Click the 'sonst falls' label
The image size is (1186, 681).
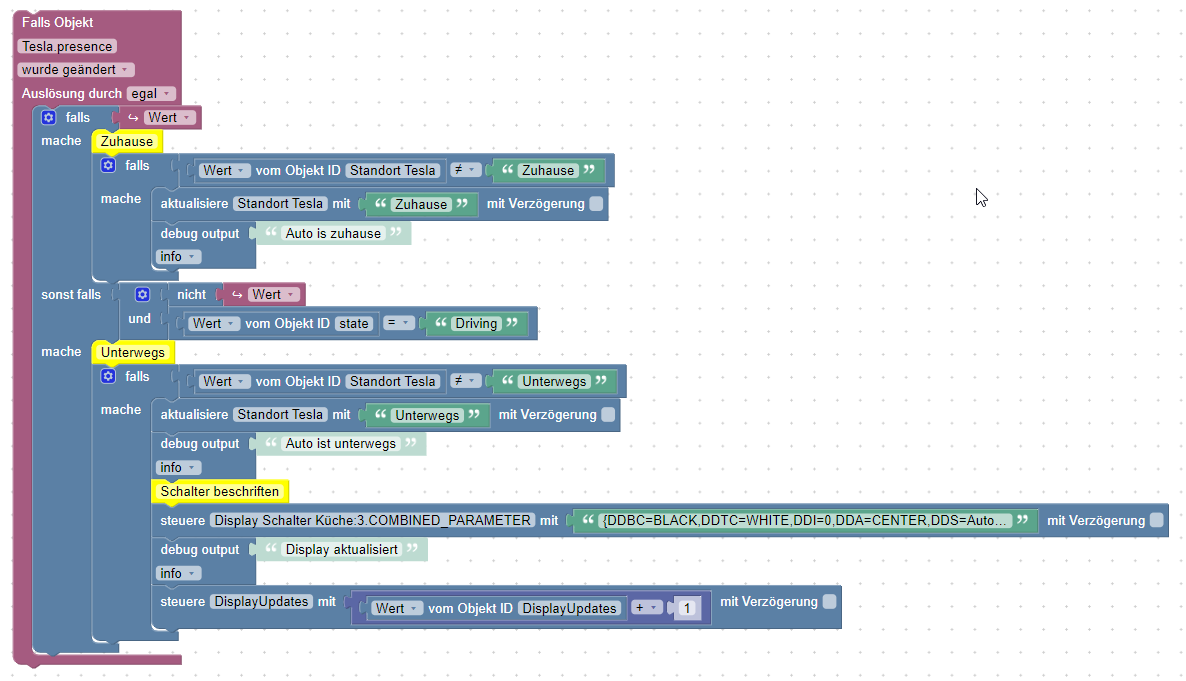point(71,294)
